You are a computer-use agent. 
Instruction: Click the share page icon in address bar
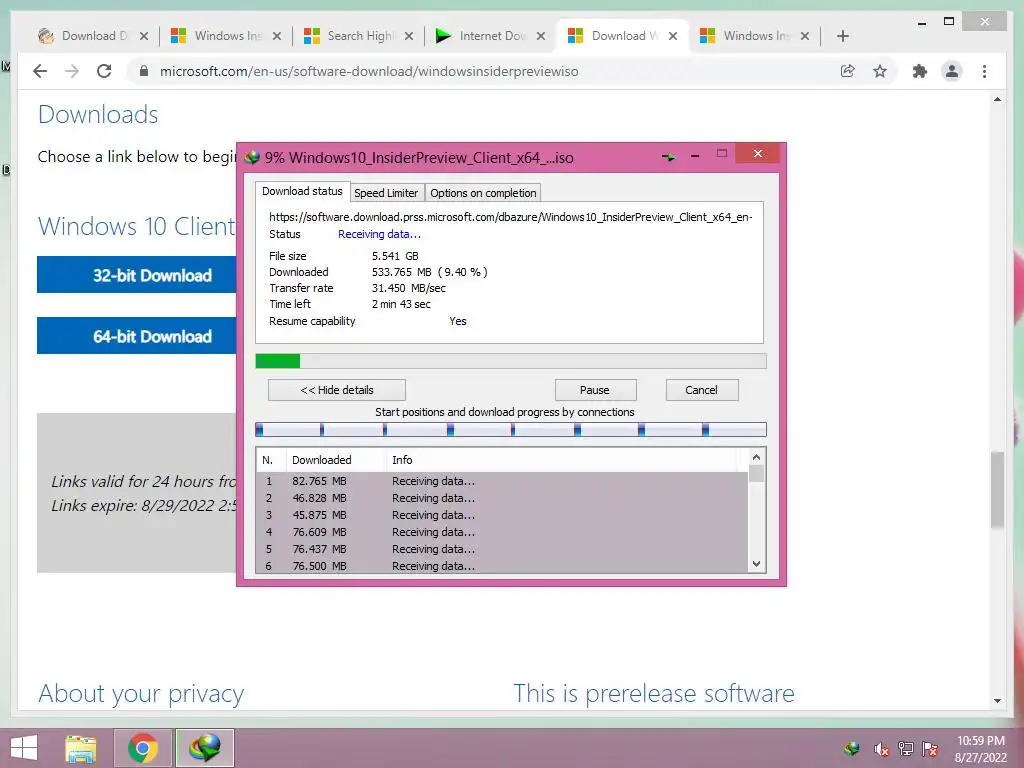(x=847, y=71)
